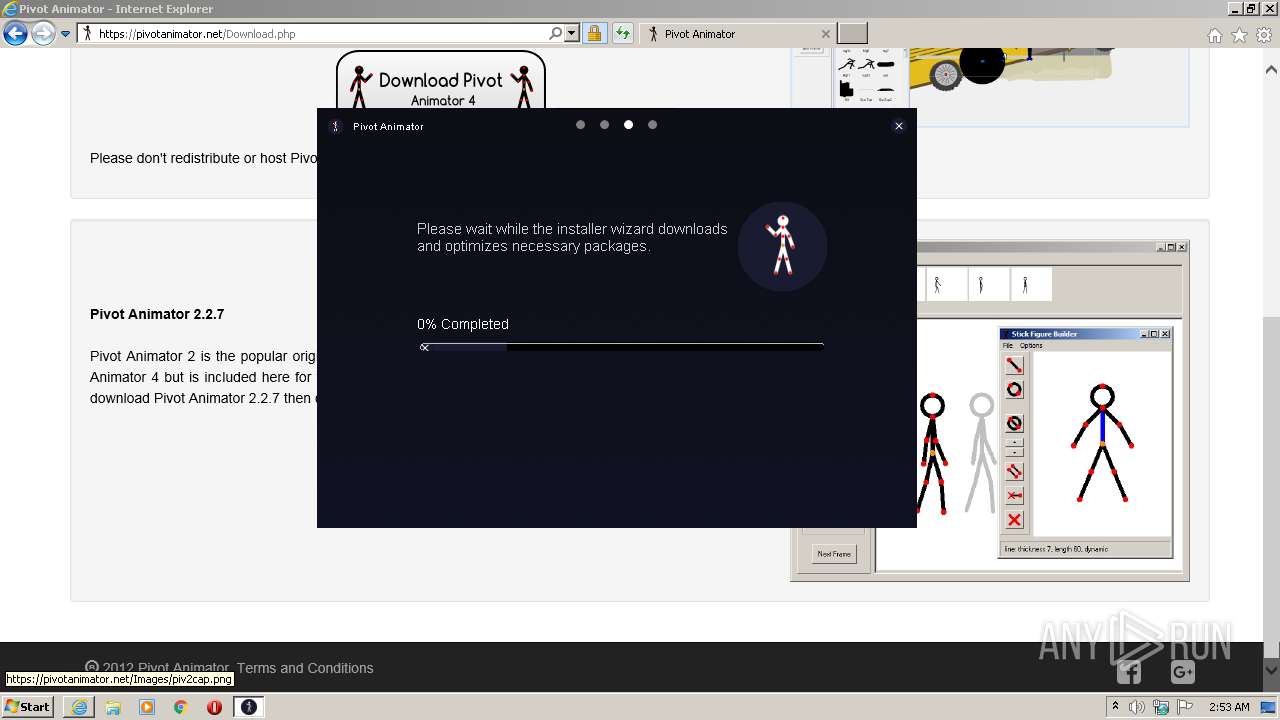This screenshot has width=1280, height=720.
Task: Open the Windows Start menu
Action: click(27, 706)
